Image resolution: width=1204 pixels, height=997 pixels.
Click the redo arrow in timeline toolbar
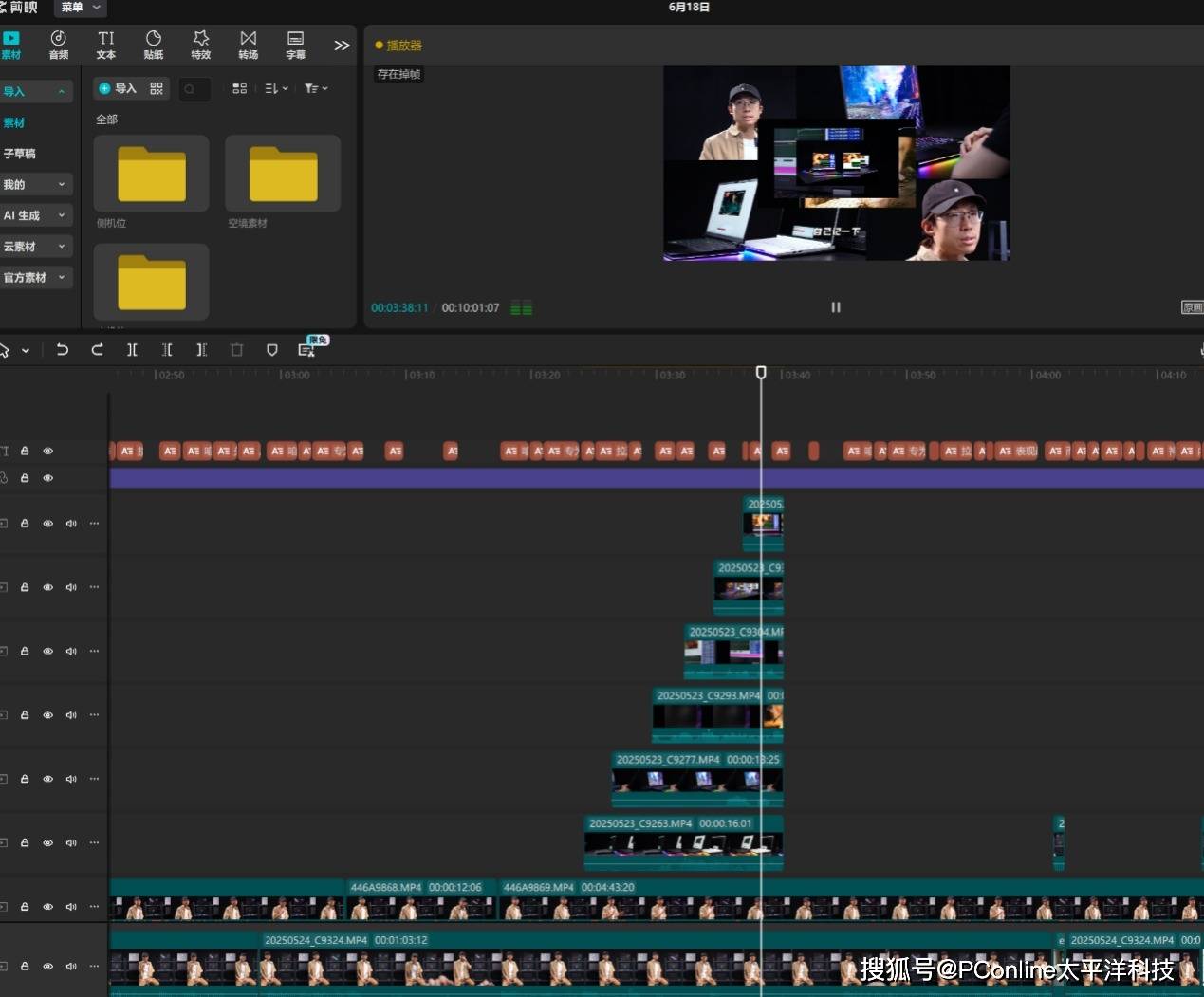pos(97,350)
